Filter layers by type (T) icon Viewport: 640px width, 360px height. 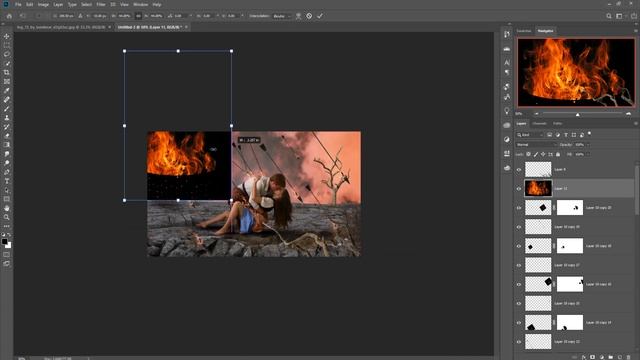566,135
